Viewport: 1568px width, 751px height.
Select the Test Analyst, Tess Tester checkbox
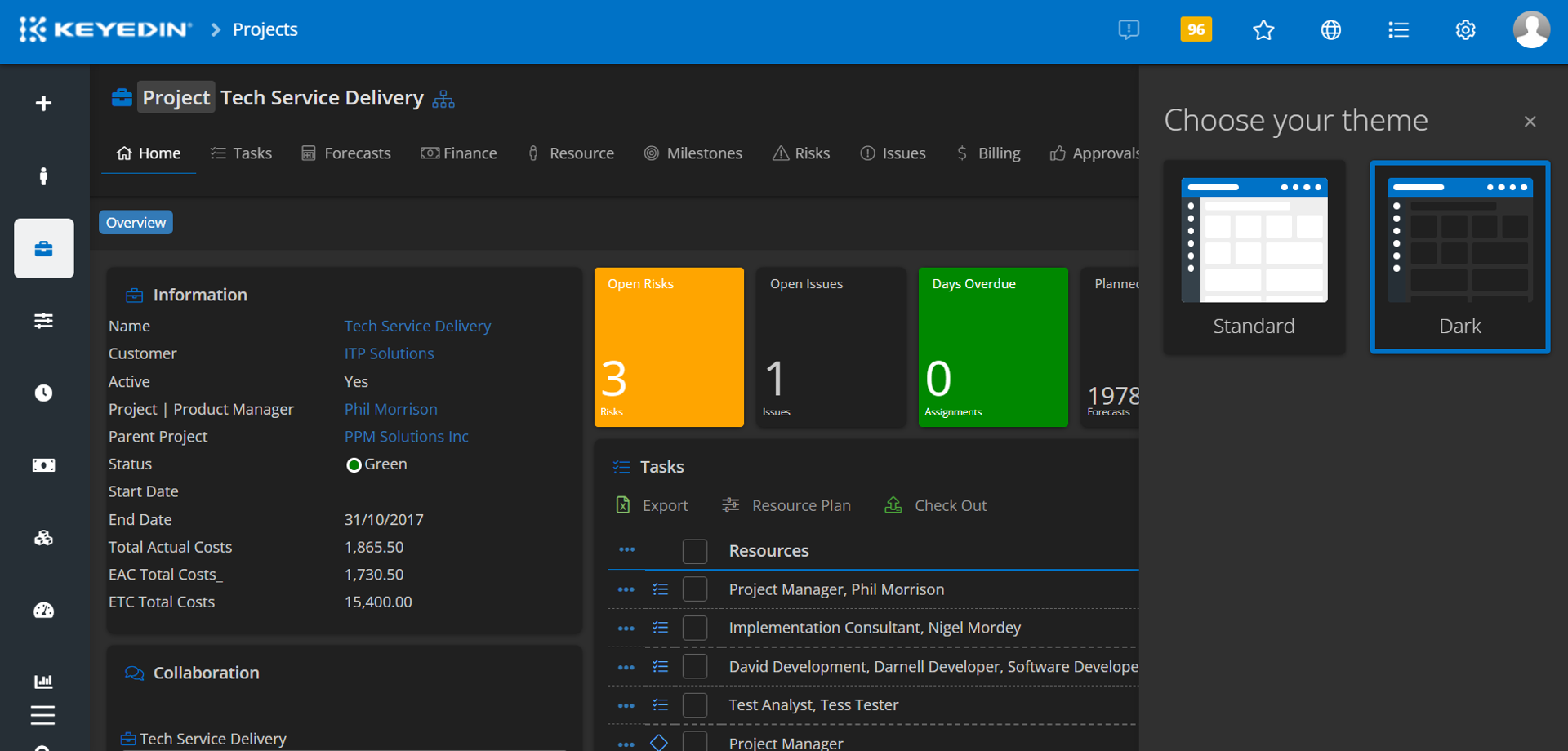coord(694,705)
